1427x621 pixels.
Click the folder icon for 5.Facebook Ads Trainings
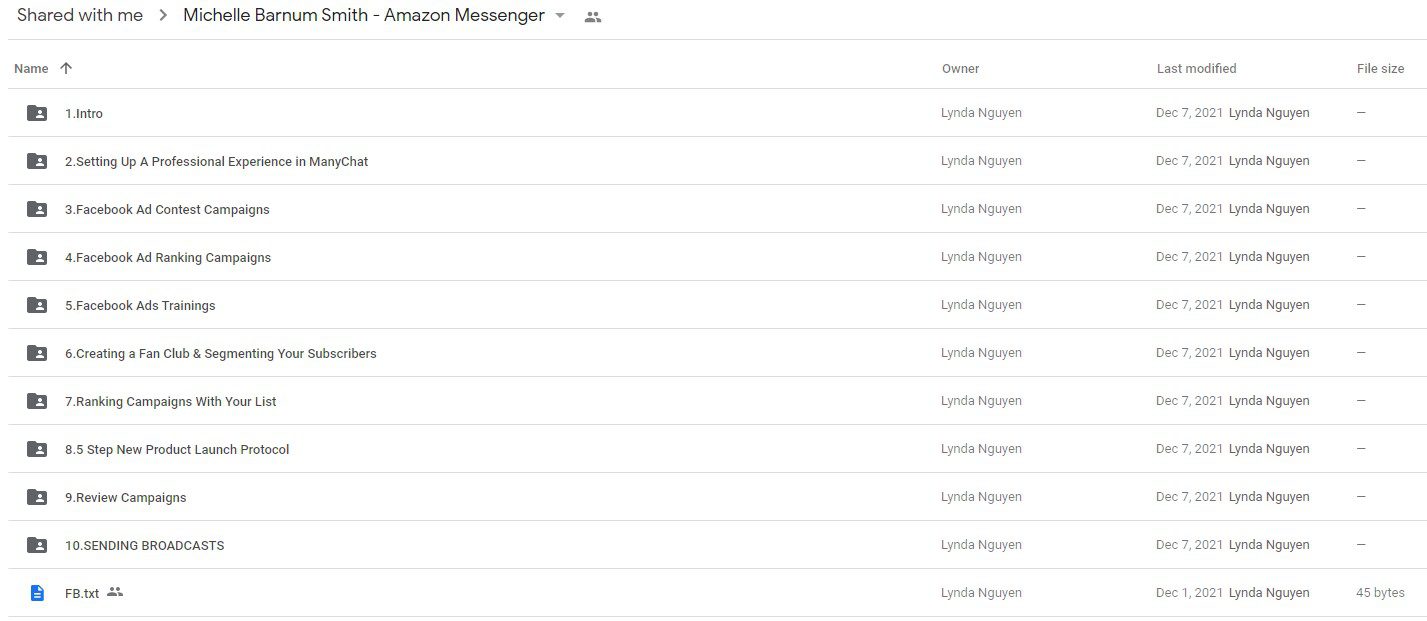pos(37,305)
